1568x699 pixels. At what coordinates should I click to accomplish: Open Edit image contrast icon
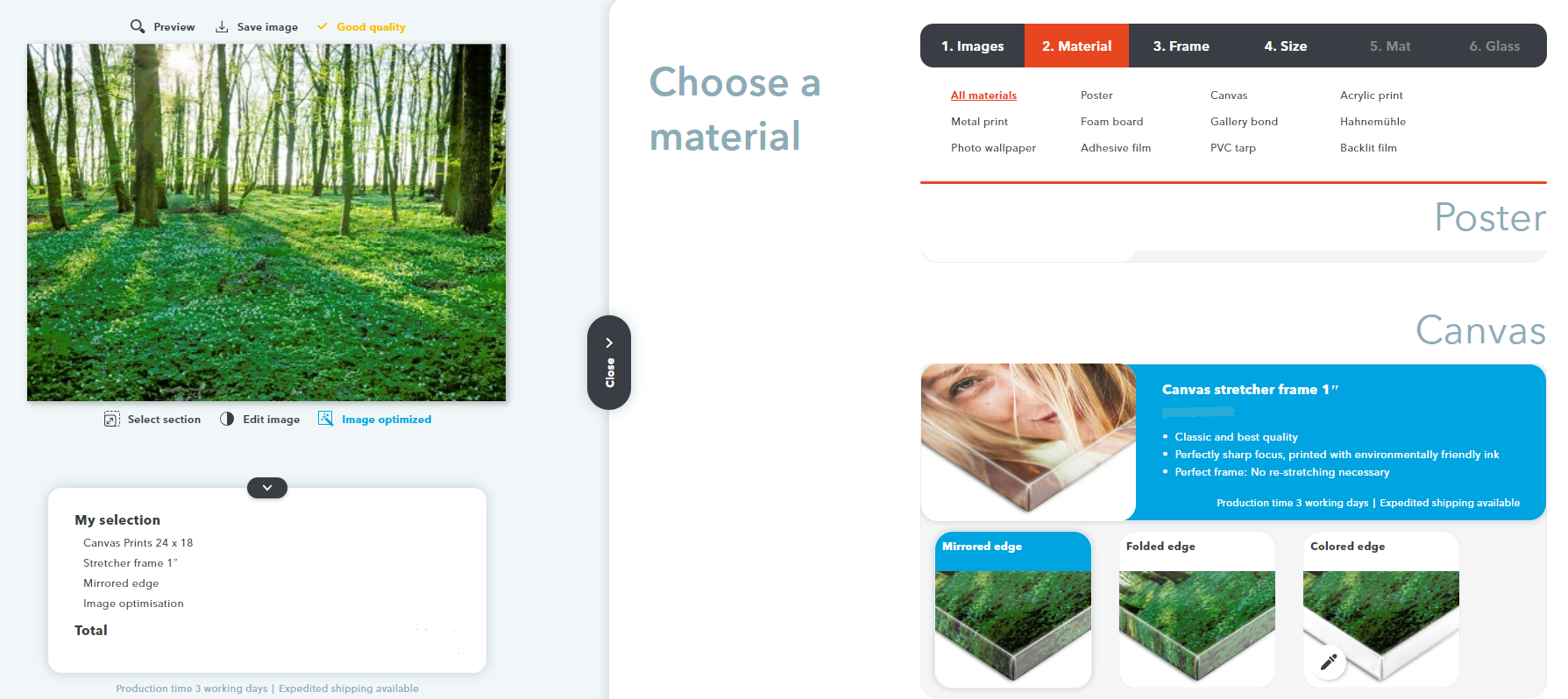click(227, 419)
